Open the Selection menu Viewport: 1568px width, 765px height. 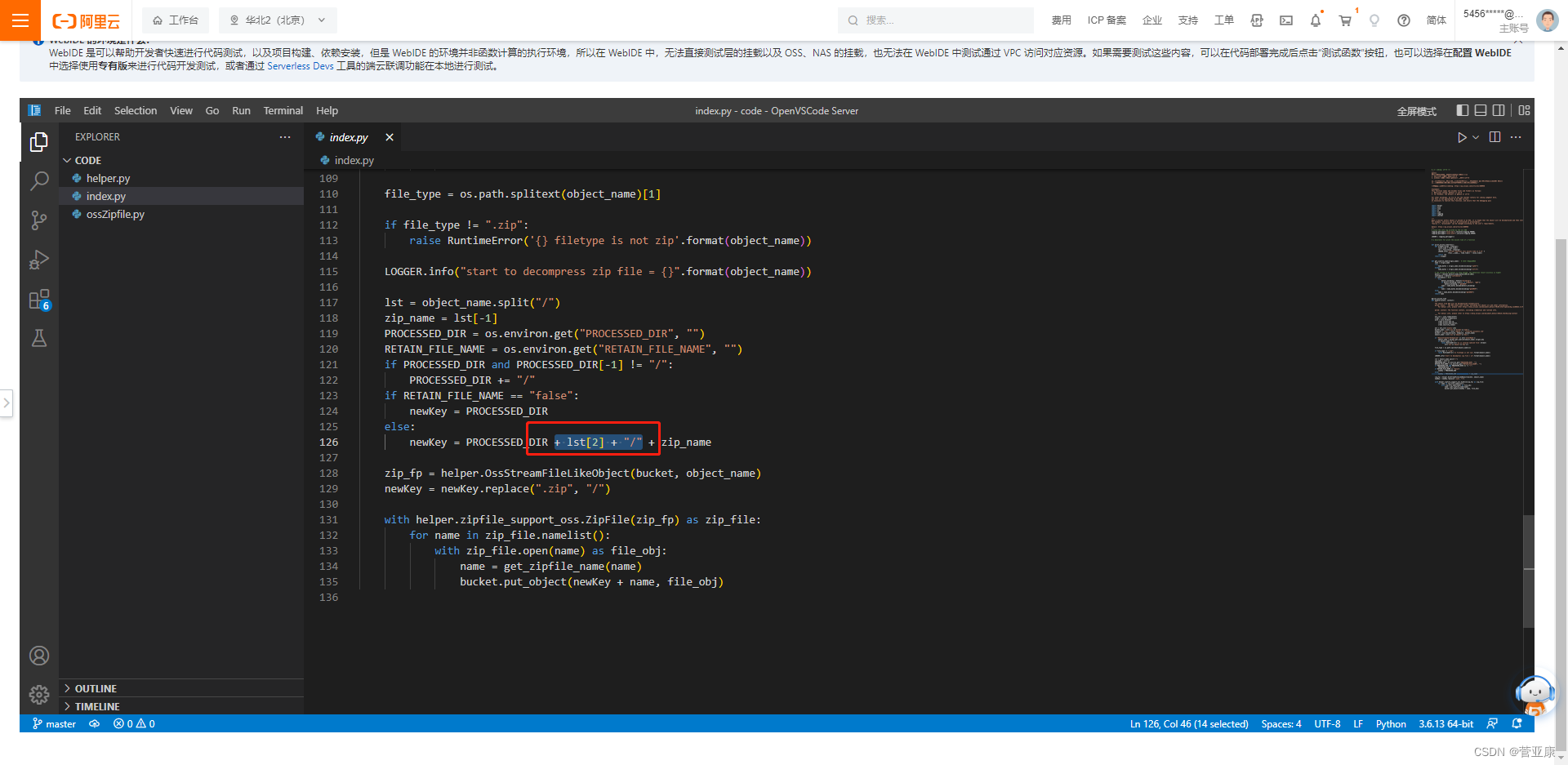pyautogui.click(x=136, y=110)
